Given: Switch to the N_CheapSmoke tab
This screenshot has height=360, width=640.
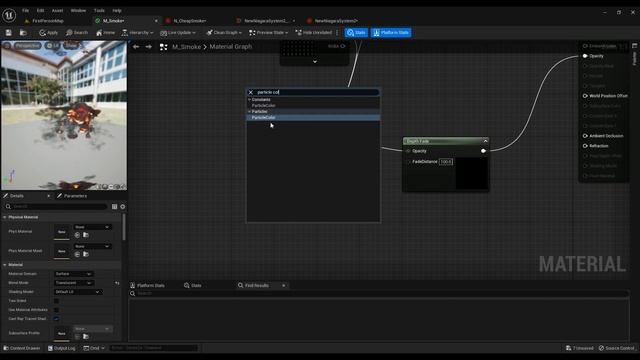Looking at the screenshot, I should (x=190, y=21).
